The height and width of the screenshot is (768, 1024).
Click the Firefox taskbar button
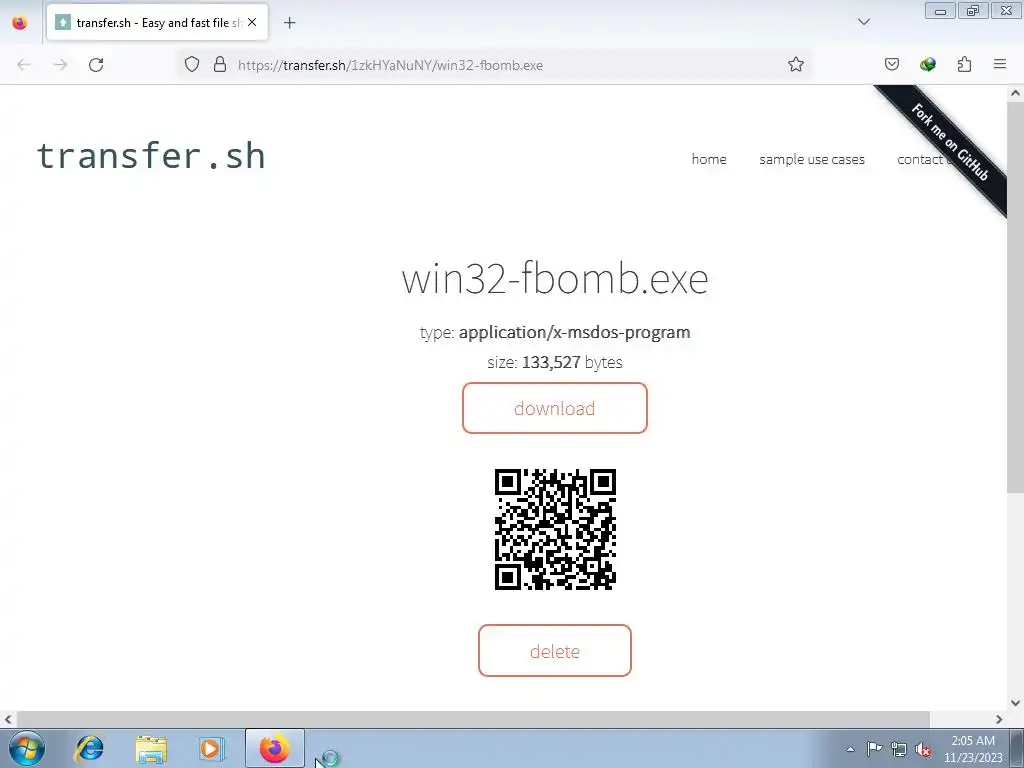pyautogui.click(x=274, y=748)
